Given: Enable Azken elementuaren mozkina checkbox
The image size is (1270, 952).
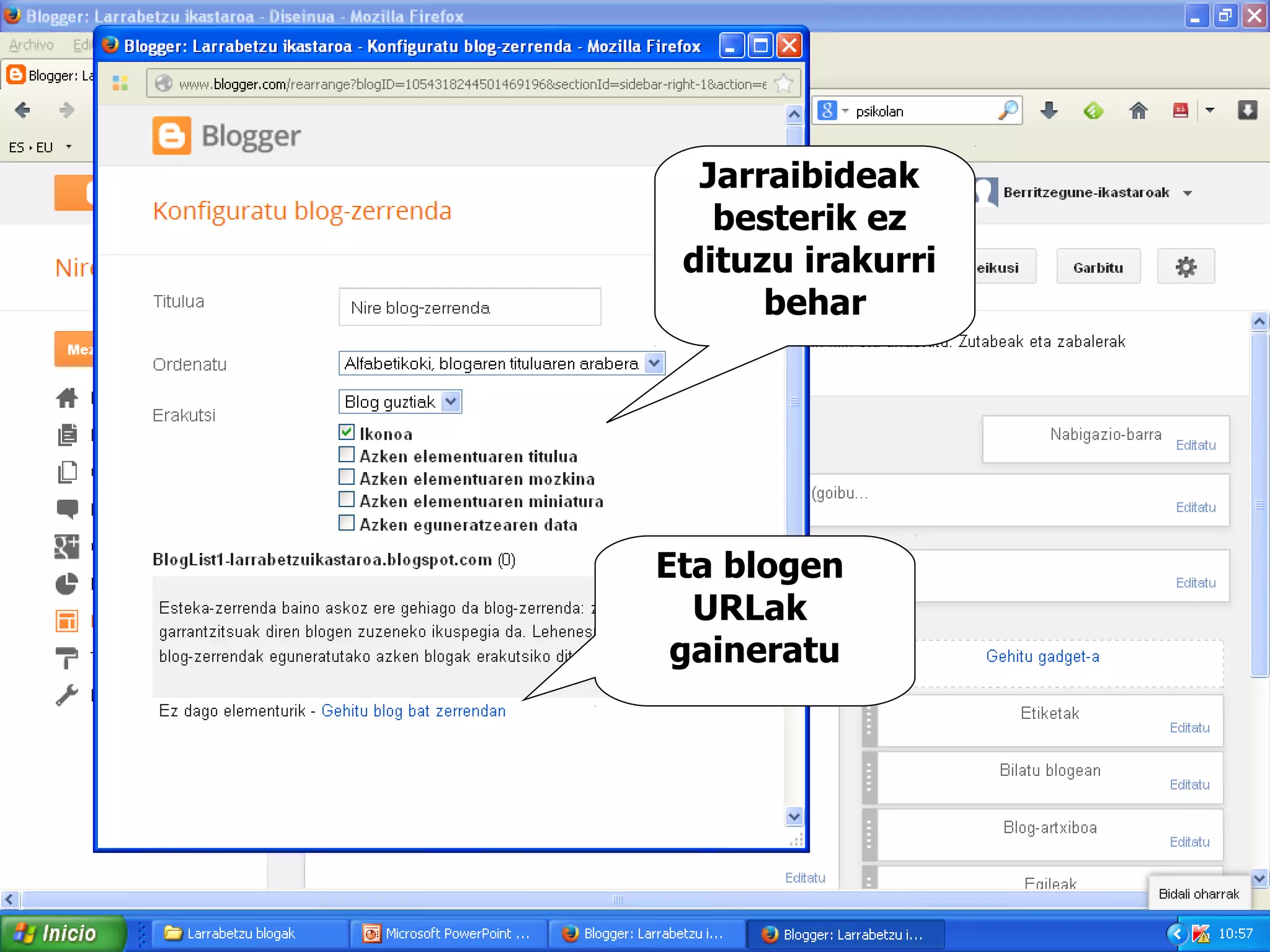Looking at the screenshot, I should (x=347, y=477).
